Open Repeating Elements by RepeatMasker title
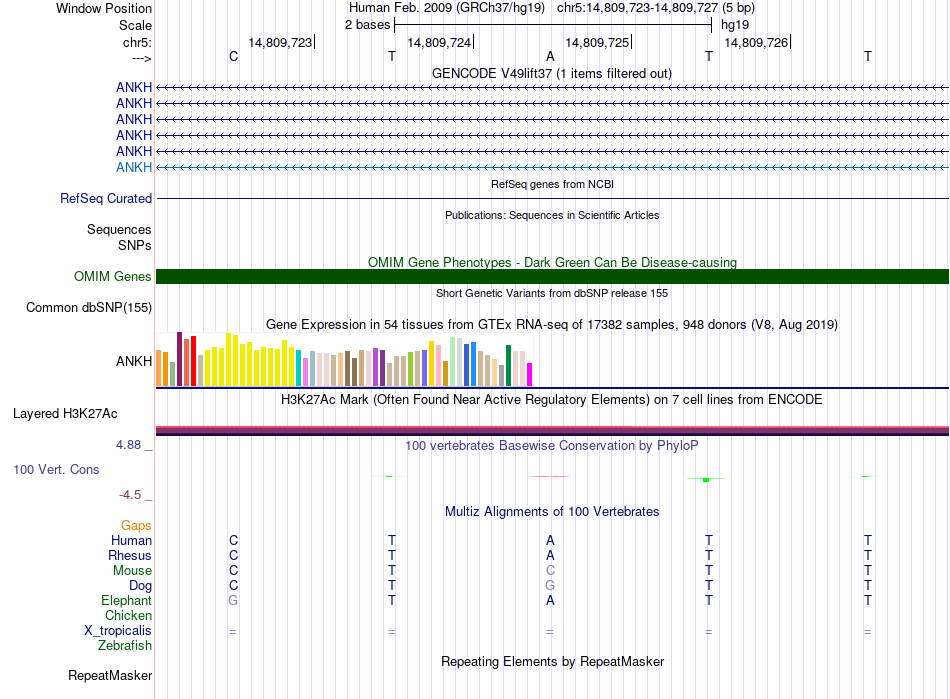 tap(552, 661)
